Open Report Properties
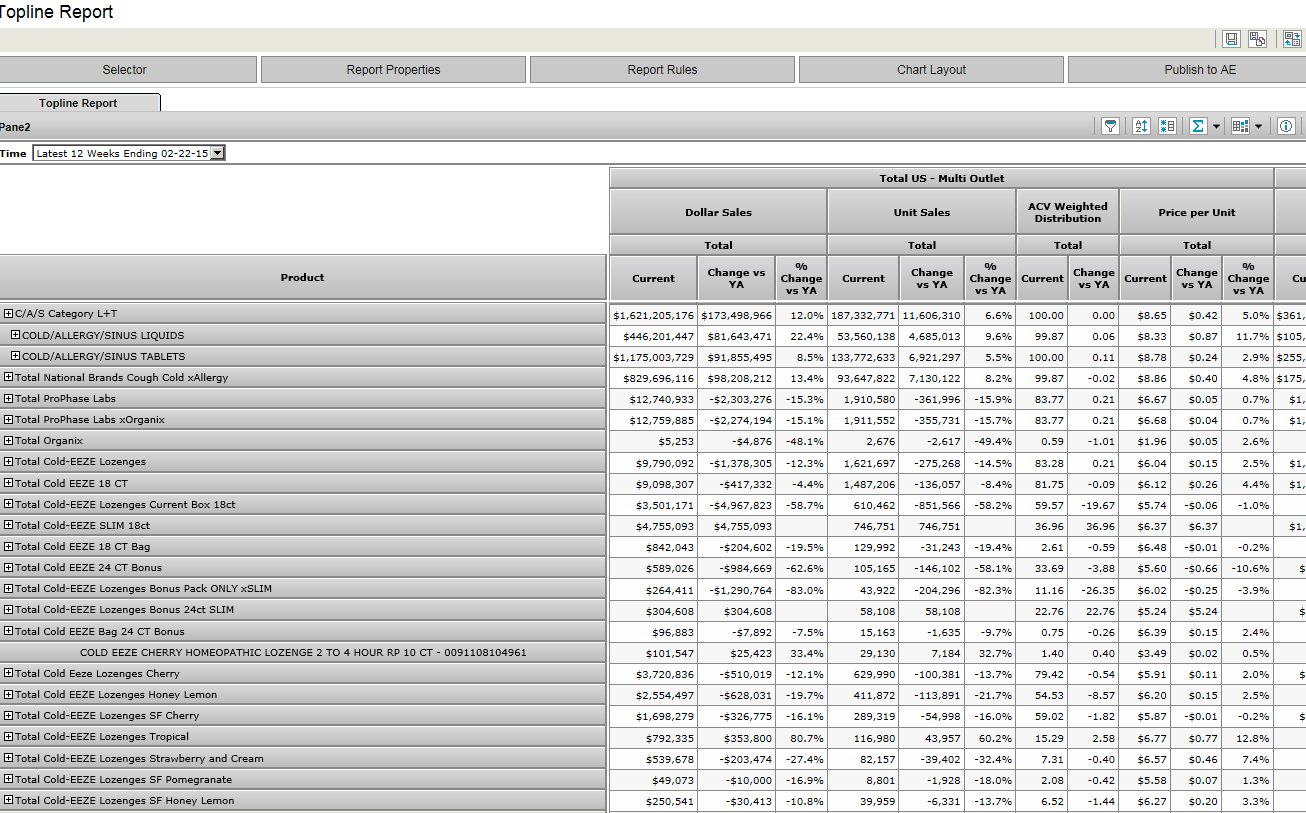The image size is (1306, 813). pyautogui.click(x=393, y=70)
